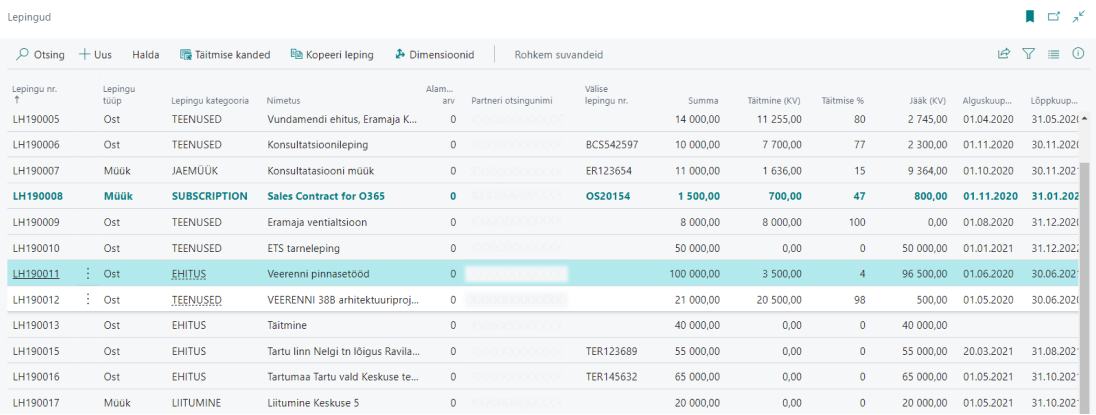Viewport: 1096px width, 415px height.
Task: Click Jääk (KV) column header
Action: tap(928, 101)
